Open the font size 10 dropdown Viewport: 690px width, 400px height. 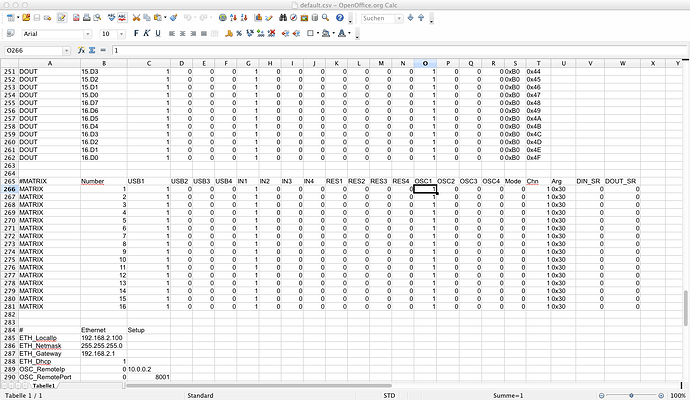(121, 34)
